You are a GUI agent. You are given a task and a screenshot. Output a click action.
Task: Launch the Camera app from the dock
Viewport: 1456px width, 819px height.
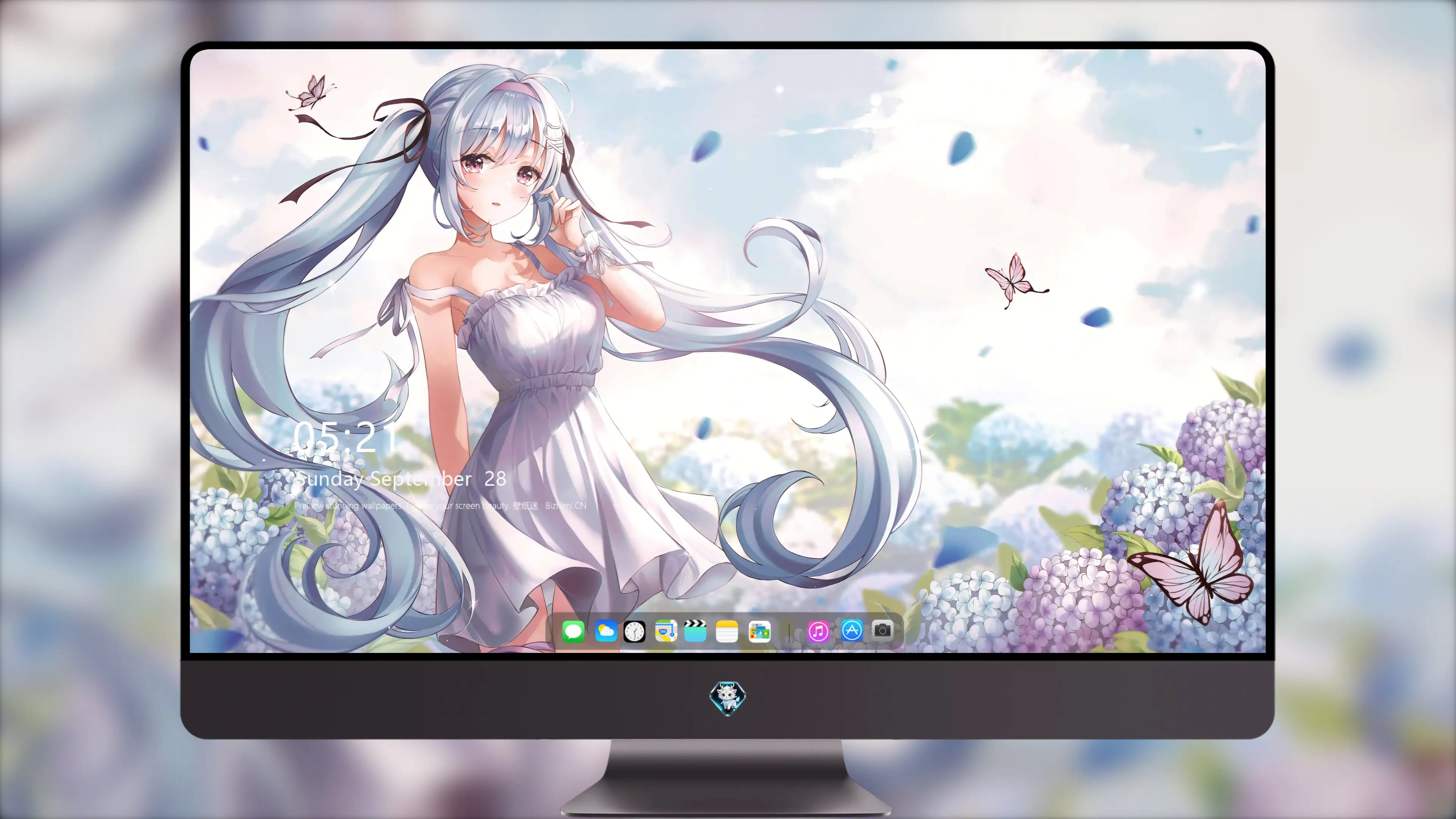(882, 630)
